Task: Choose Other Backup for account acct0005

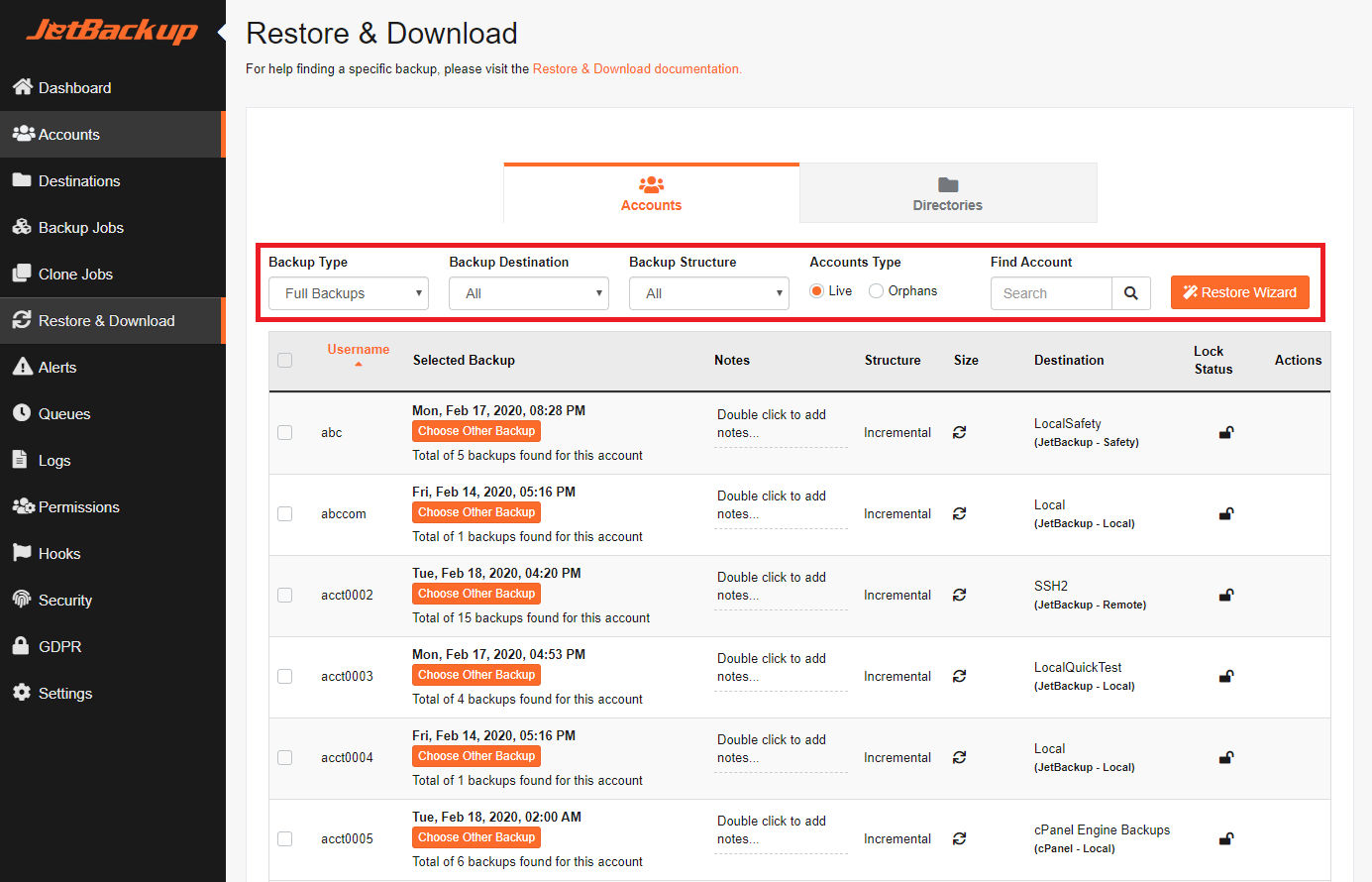Action: (x=476, y=837)
